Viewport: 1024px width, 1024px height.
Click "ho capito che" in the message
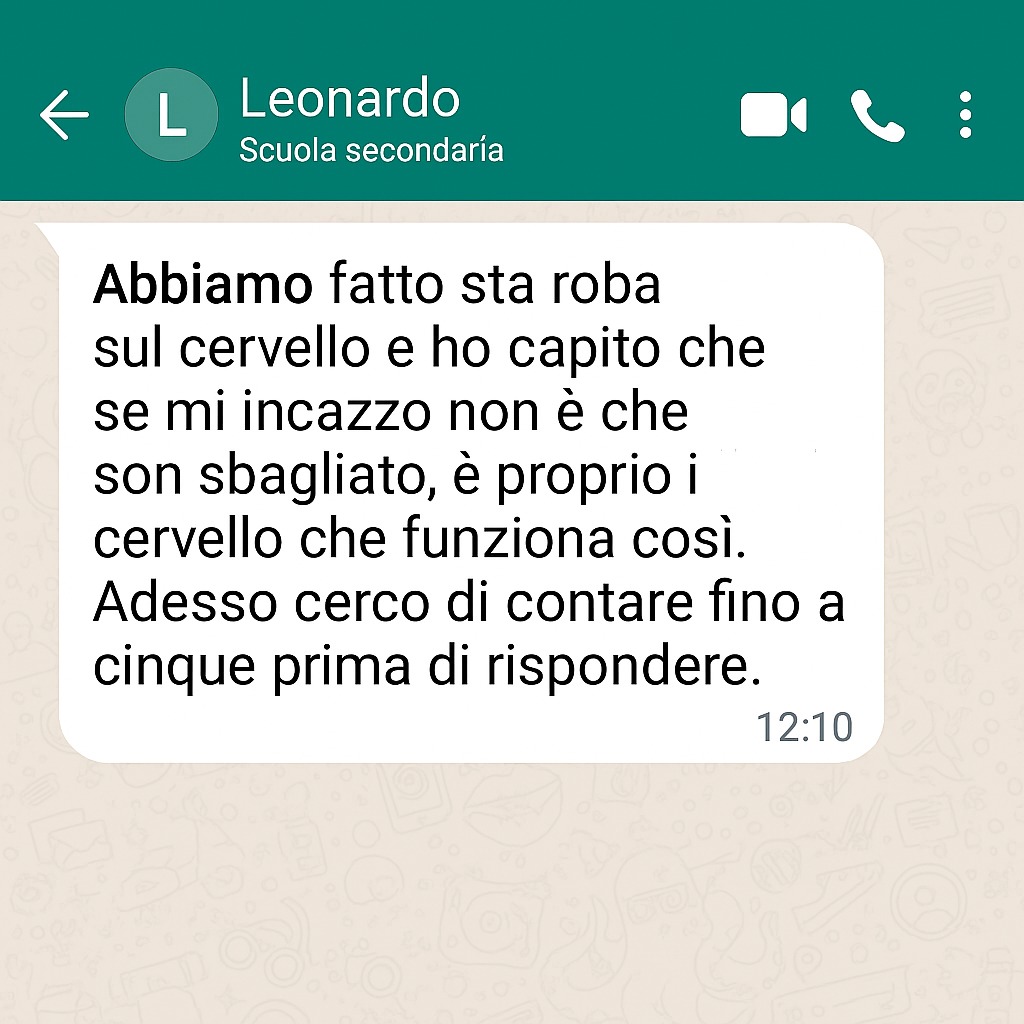598,350
